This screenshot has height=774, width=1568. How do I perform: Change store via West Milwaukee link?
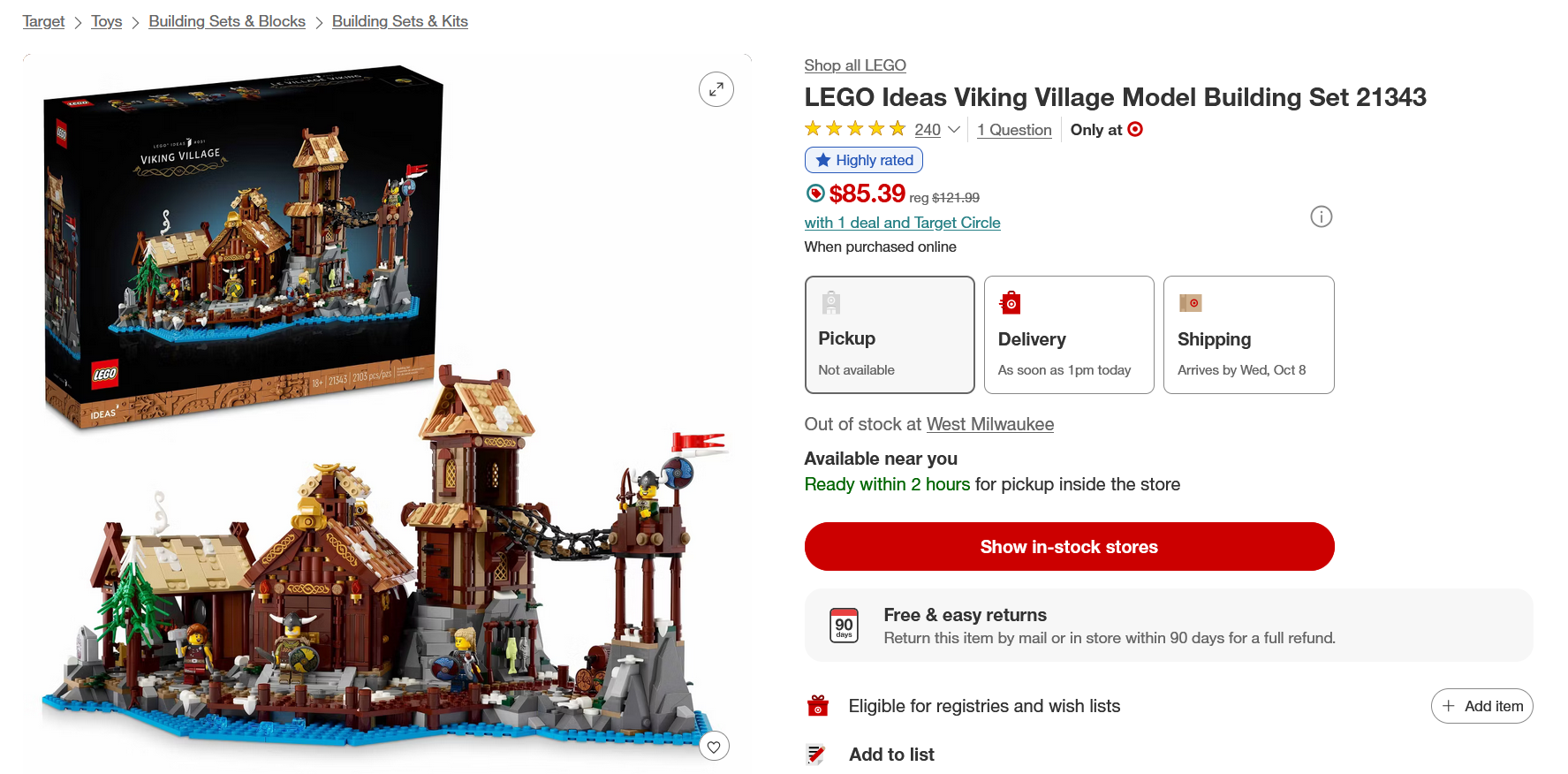[989, 424]
